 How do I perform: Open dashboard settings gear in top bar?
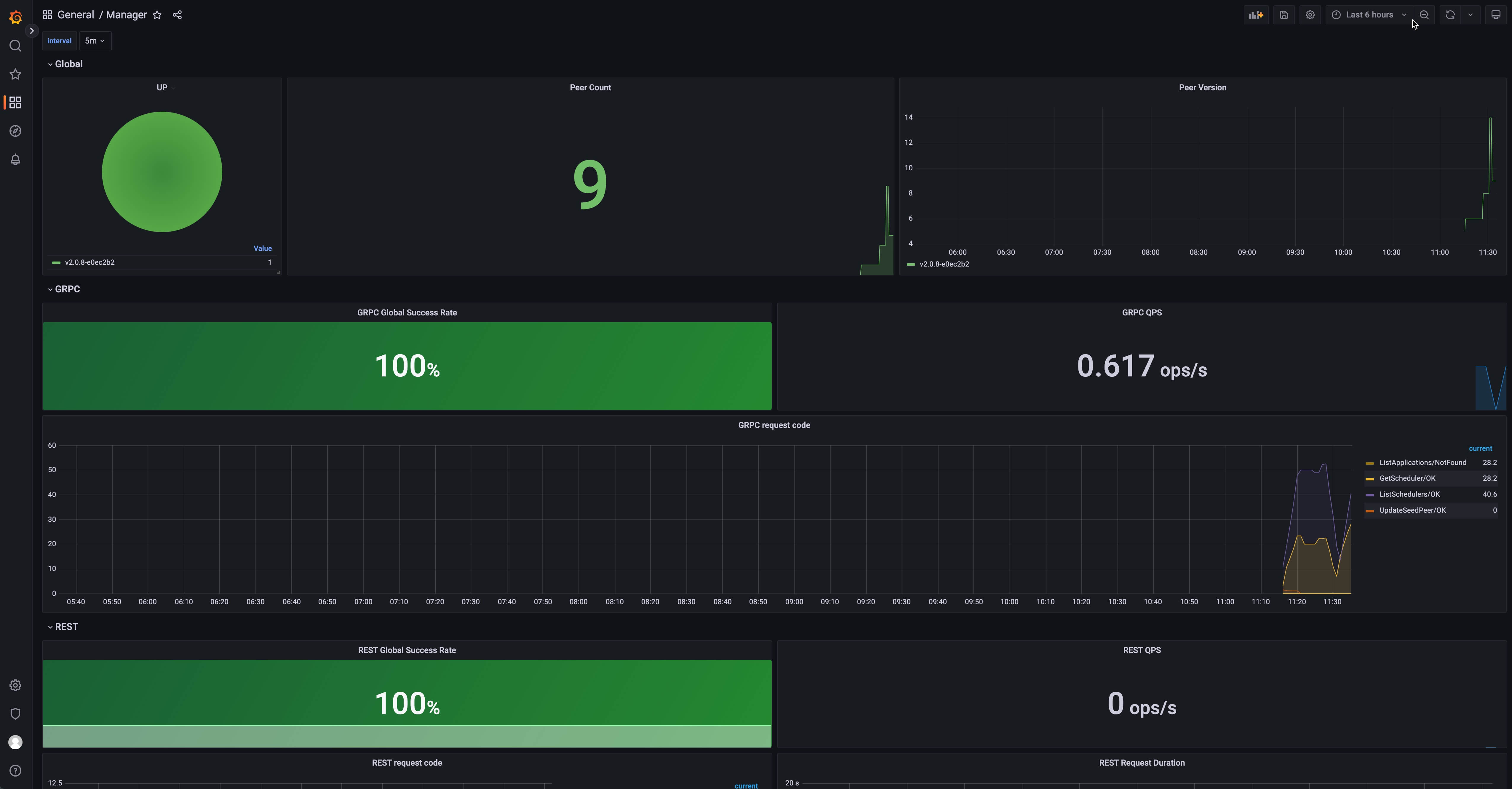[x=1310, y=15]
